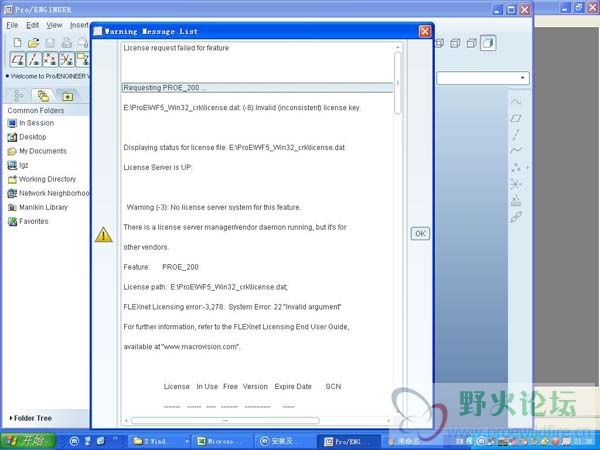Open My Documents folder
Screen dimensions: 600x450
37,151
